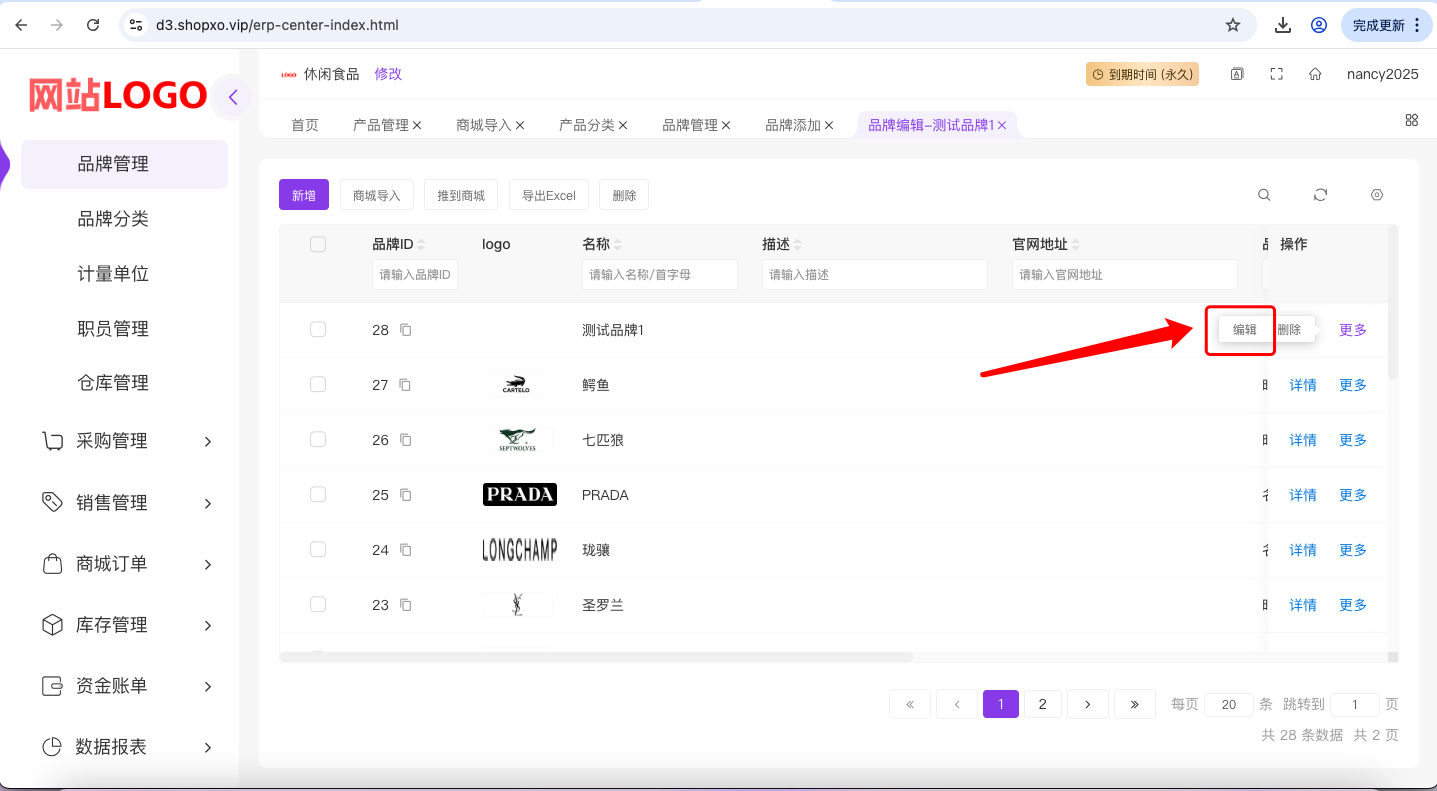Sort the table by 品牌ID
The width and height of the screenshot is (1437, 791).
421,245
